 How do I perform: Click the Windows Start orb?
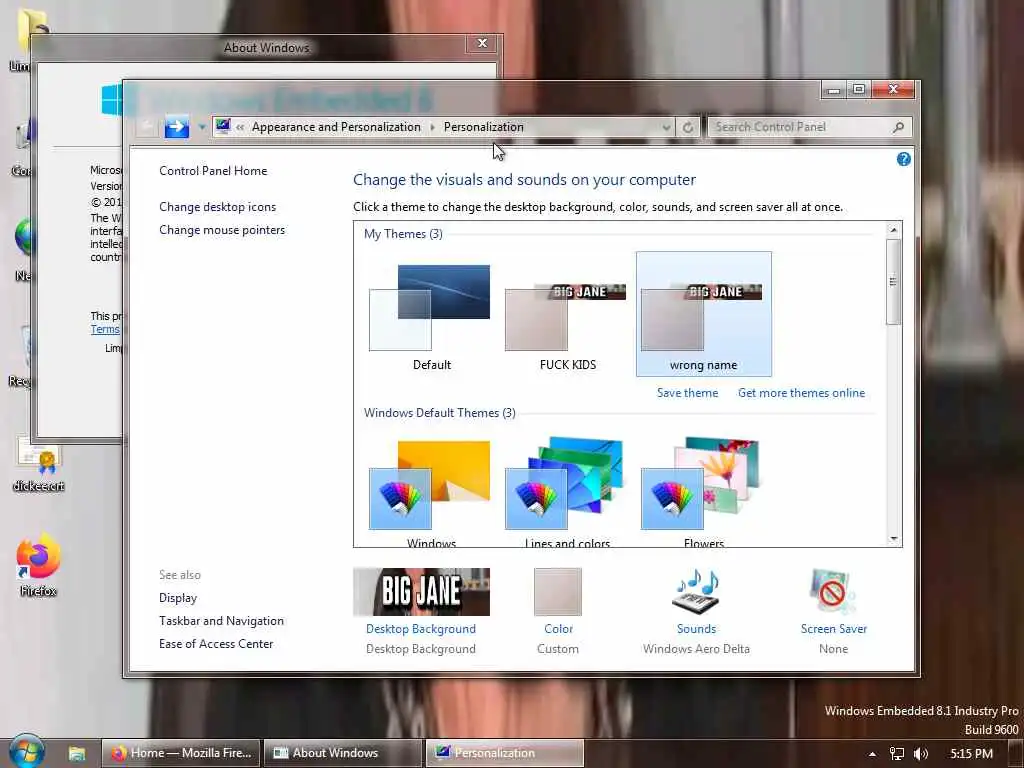(27, 751)
